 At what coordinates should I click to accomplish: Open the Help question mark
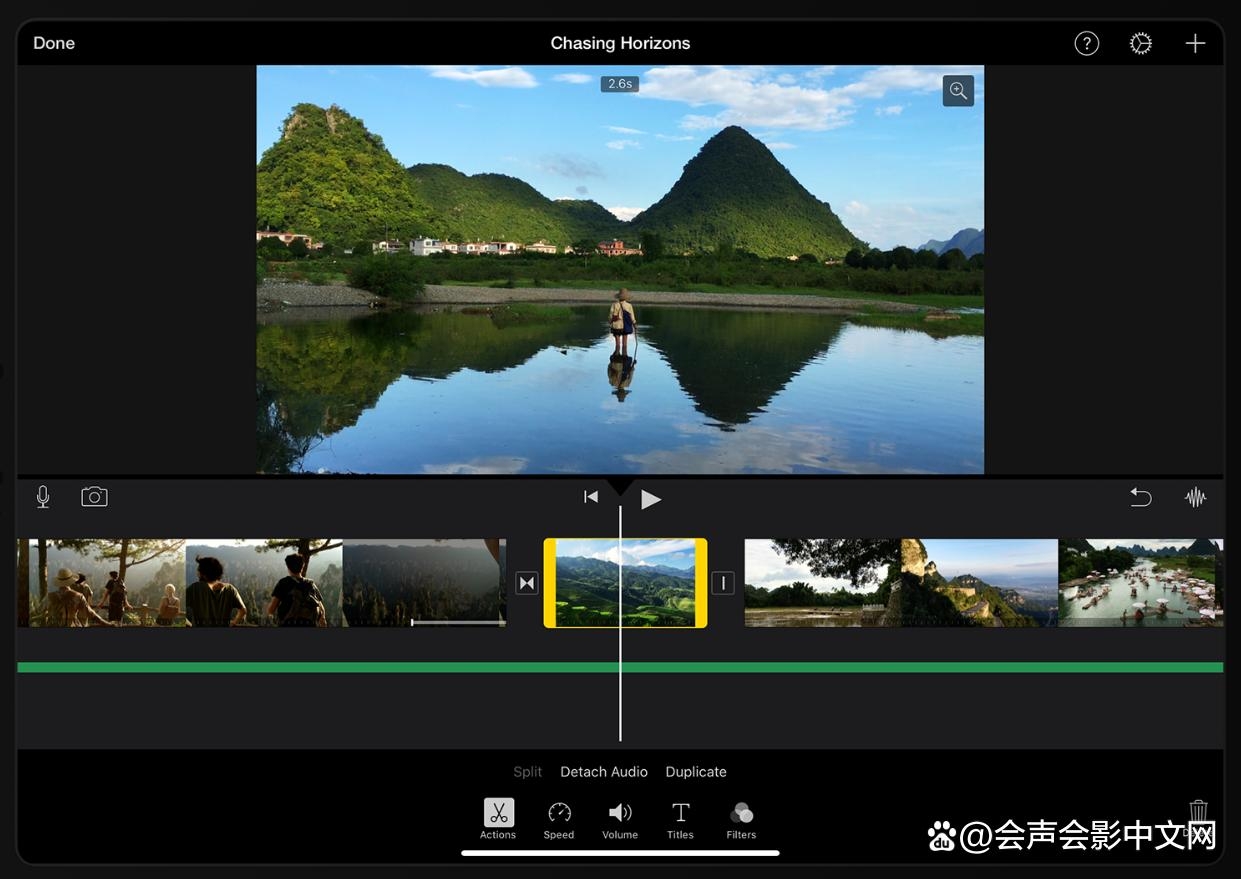pos(1086,43)
